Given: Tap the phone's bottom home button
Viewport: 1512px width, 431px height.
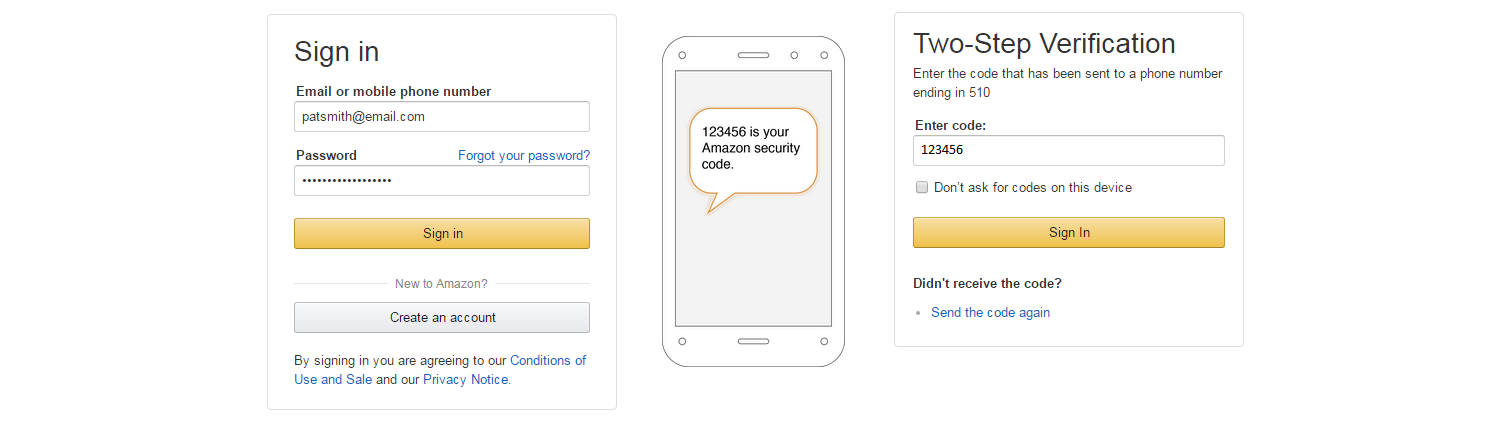Looking at the screenshot, I should pos(753,341).
